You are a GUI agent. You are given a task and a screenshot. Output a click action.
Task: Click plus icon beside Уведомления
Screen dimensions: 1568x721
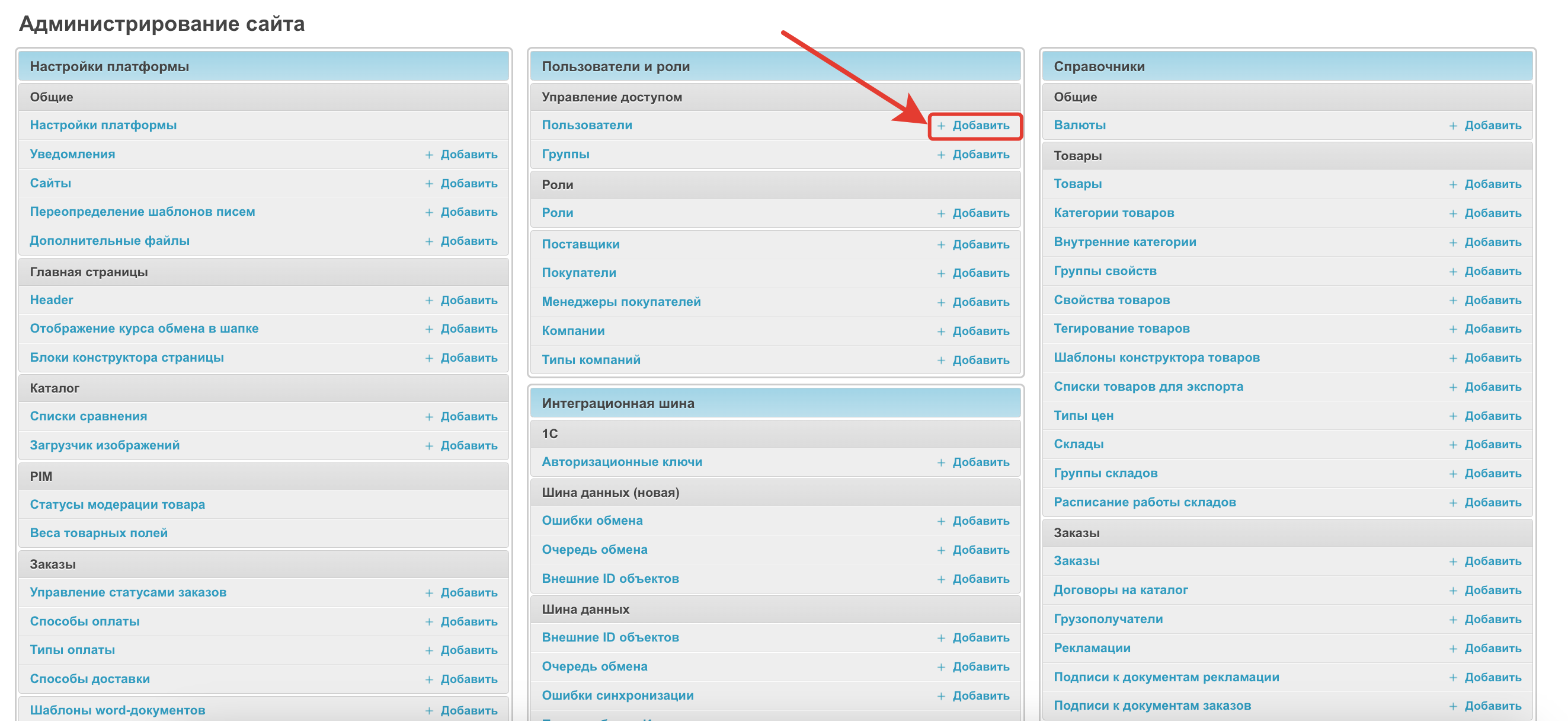click(x=429, y=155)
